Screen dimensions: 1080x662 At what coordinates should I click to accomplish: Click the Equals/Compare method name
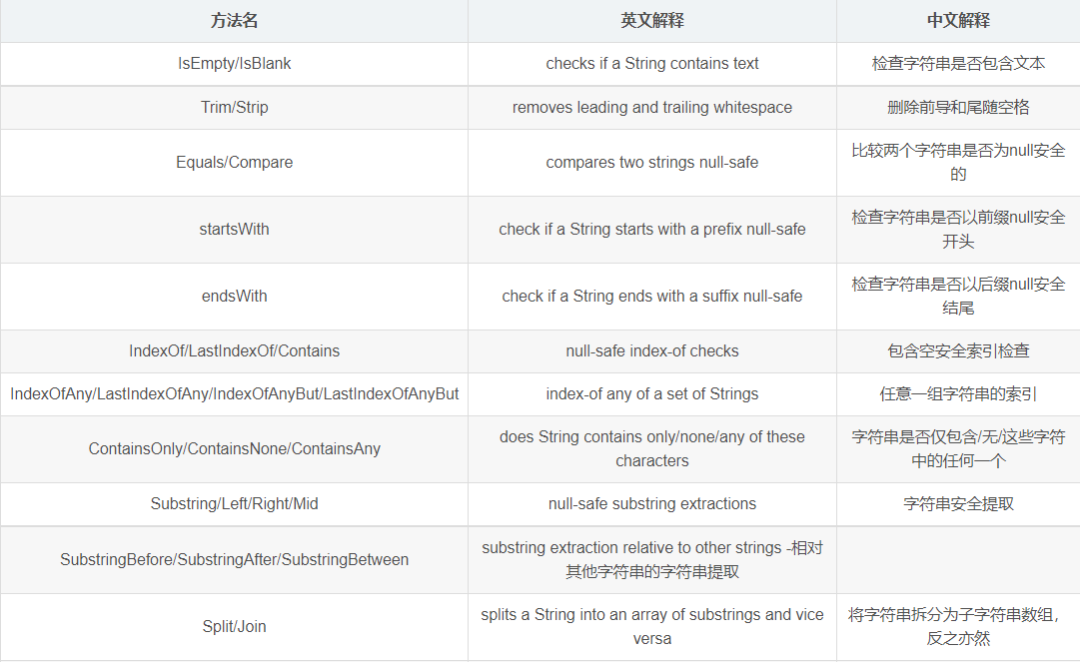(234, 163)
